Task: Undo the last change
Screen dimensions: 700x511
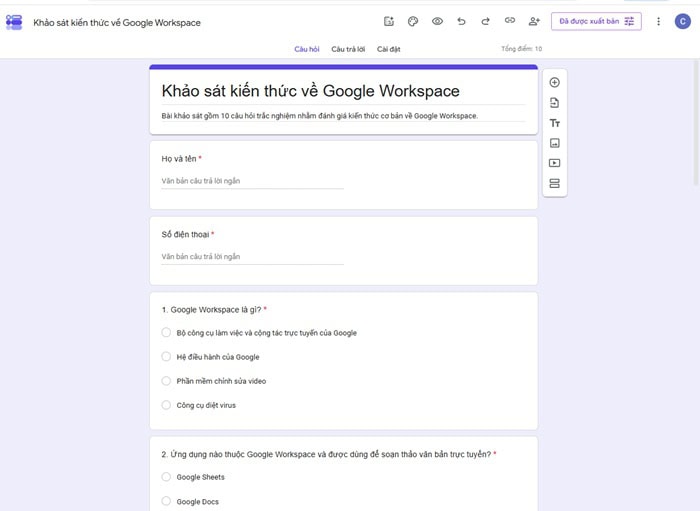Action: pos(461,21)
